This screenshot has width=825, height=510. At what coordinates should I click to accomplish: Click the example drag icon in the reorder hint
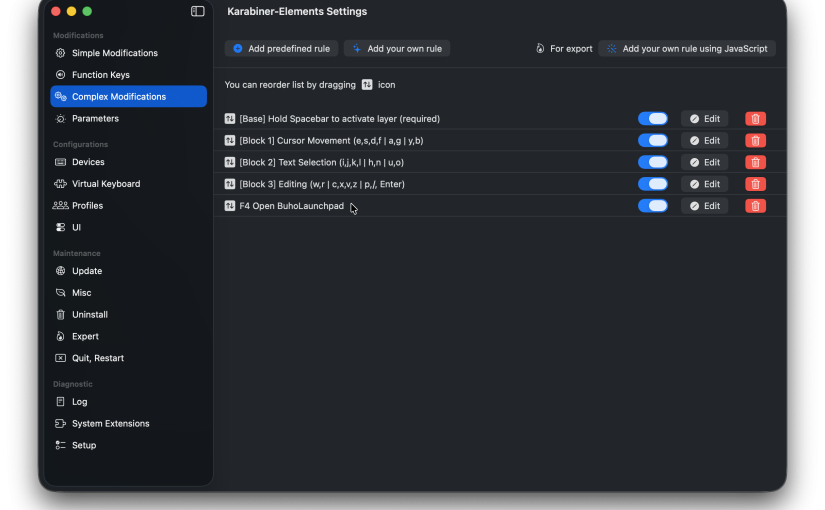pyautogui.click(x=367, y=85)
